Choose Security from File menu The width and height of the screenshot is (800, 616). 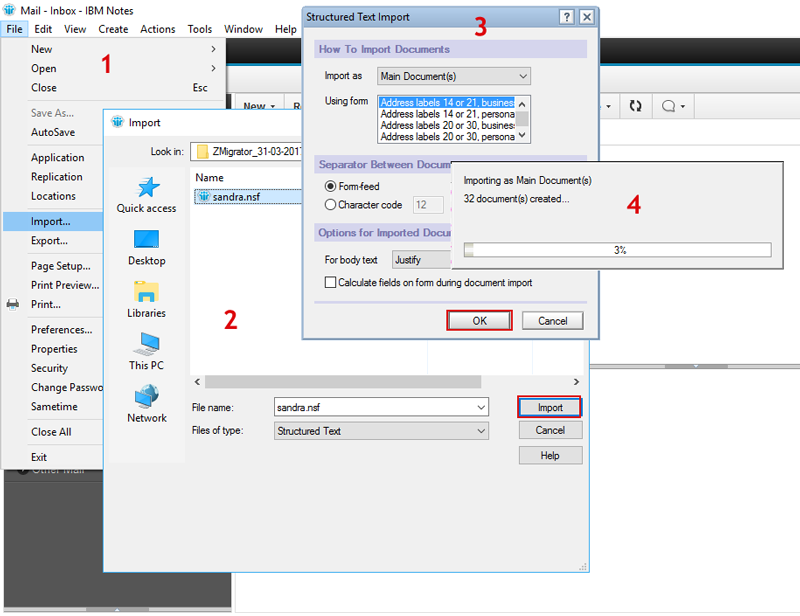pyautogui.click(x=53, y=368)
